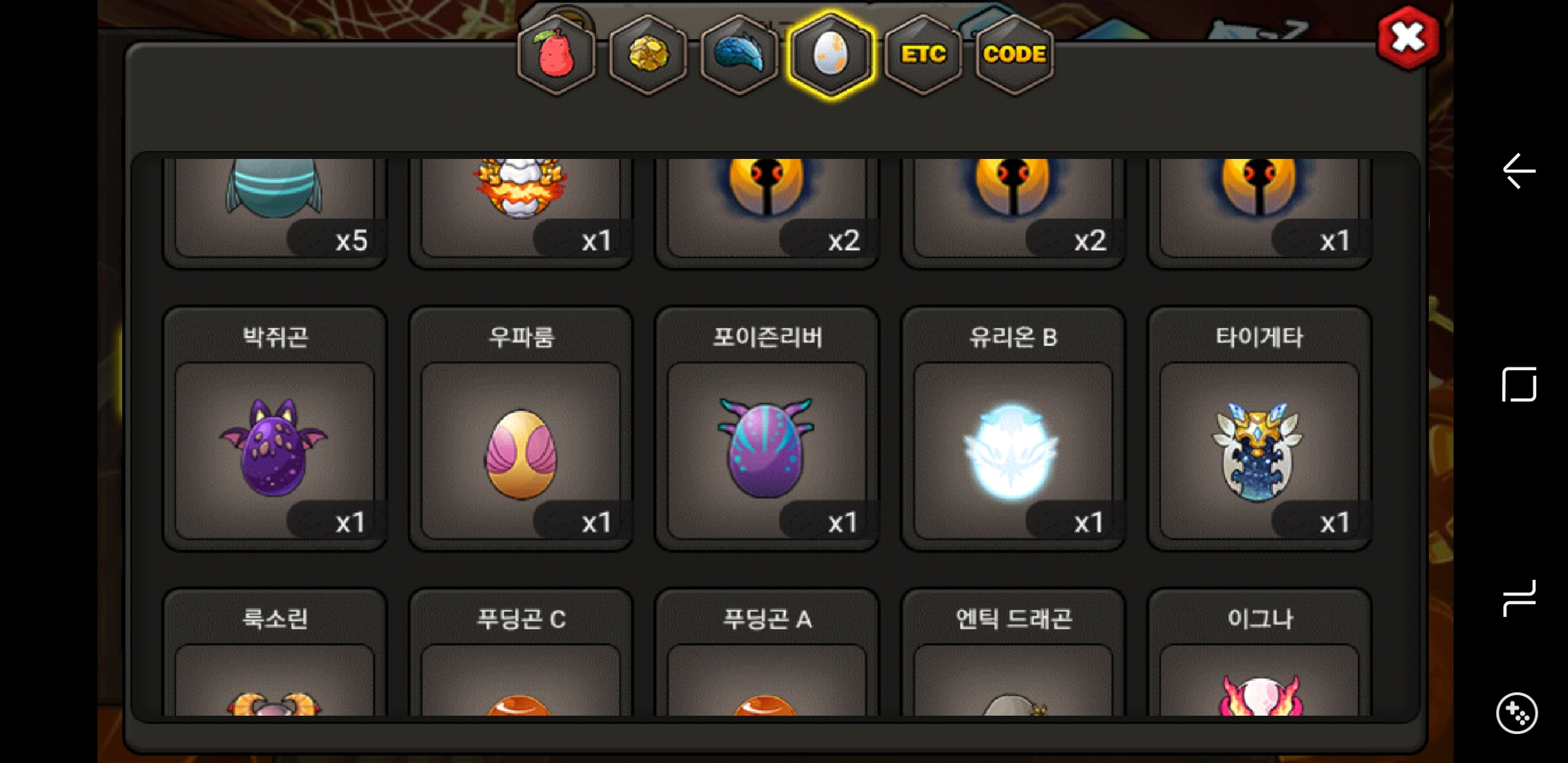Choose the 엔틱 드래곤 egg card

pos(1014,652)
